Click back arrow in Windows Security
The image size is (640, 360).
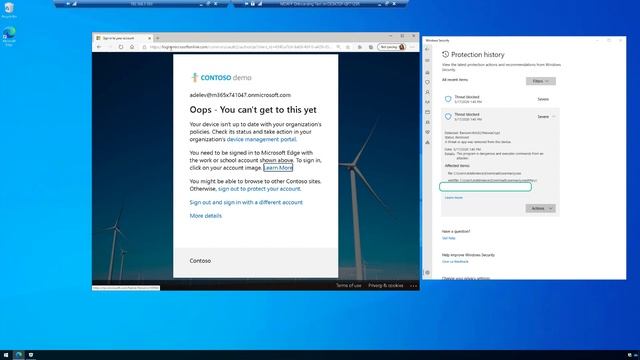[427, 49]
